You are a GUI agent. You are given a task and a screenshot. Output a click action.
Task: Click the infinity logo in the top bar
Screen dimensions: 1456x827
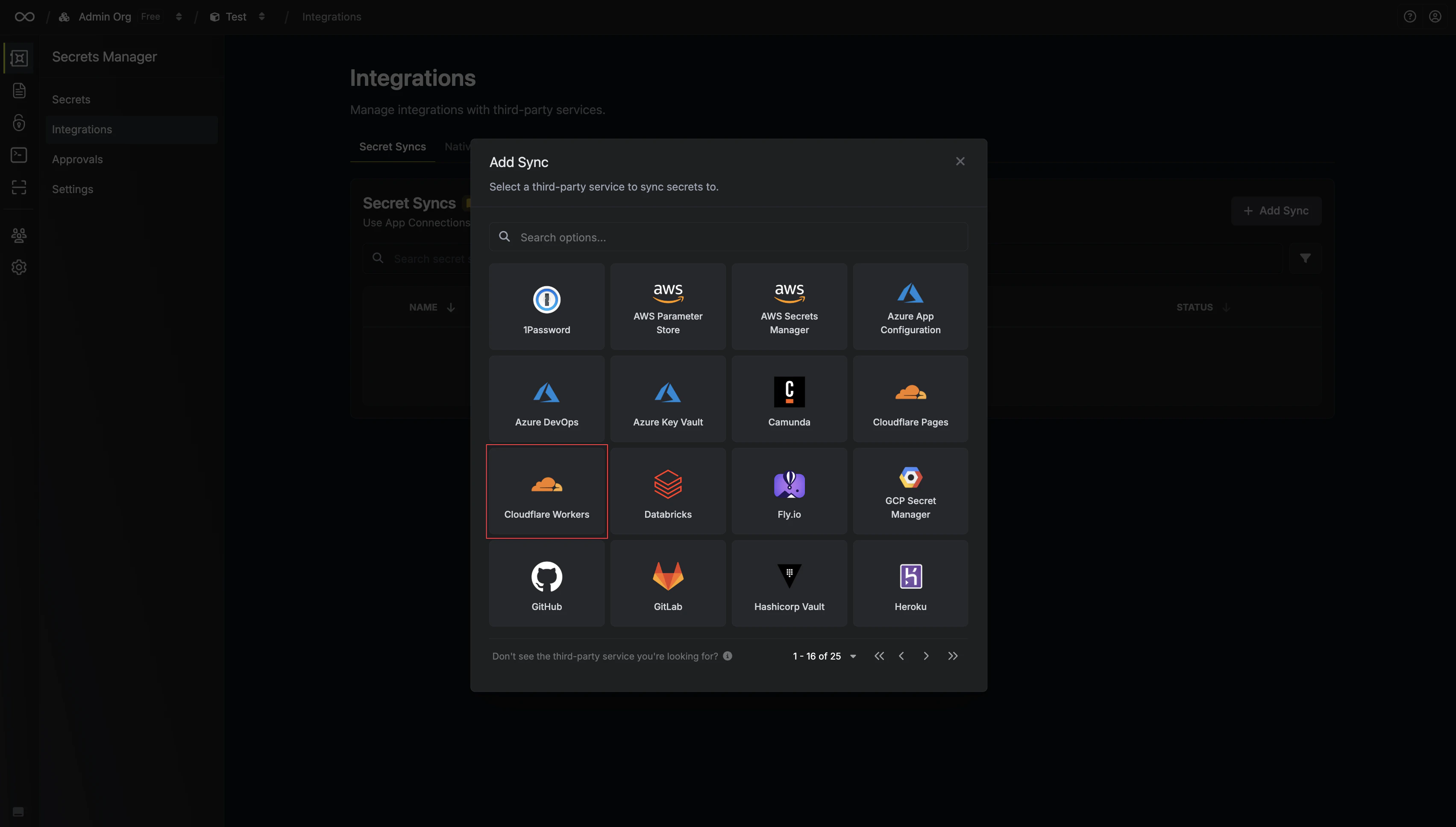tap(24, 17)
